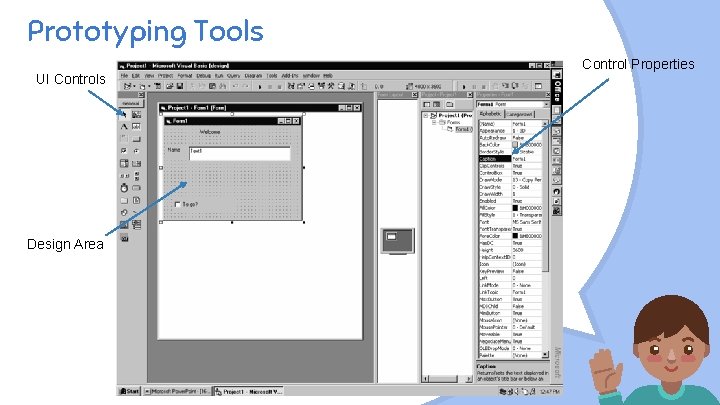Click the View Code icon in Project Explorer
This screenshot has width=720, height=405.
tap(427, 105)
